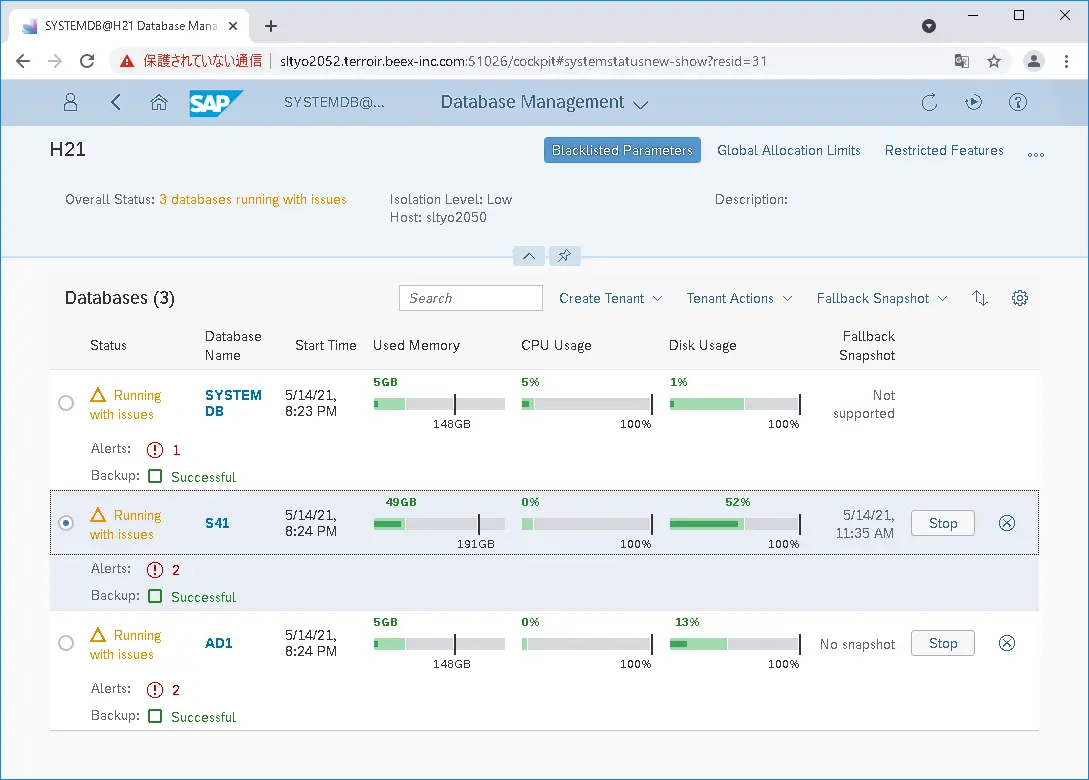Click the Start Time column header

[x=325, y=345]
